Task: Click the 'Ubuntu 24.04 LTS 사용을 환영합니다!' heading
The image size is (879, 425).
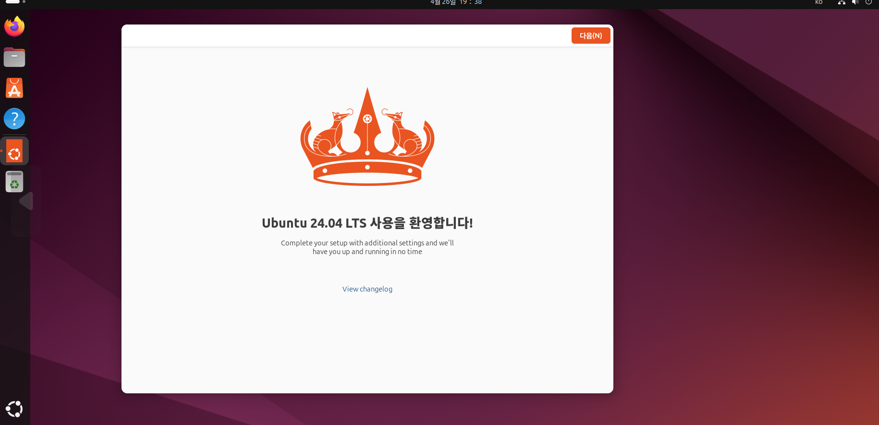Action: tap(367, 223)
